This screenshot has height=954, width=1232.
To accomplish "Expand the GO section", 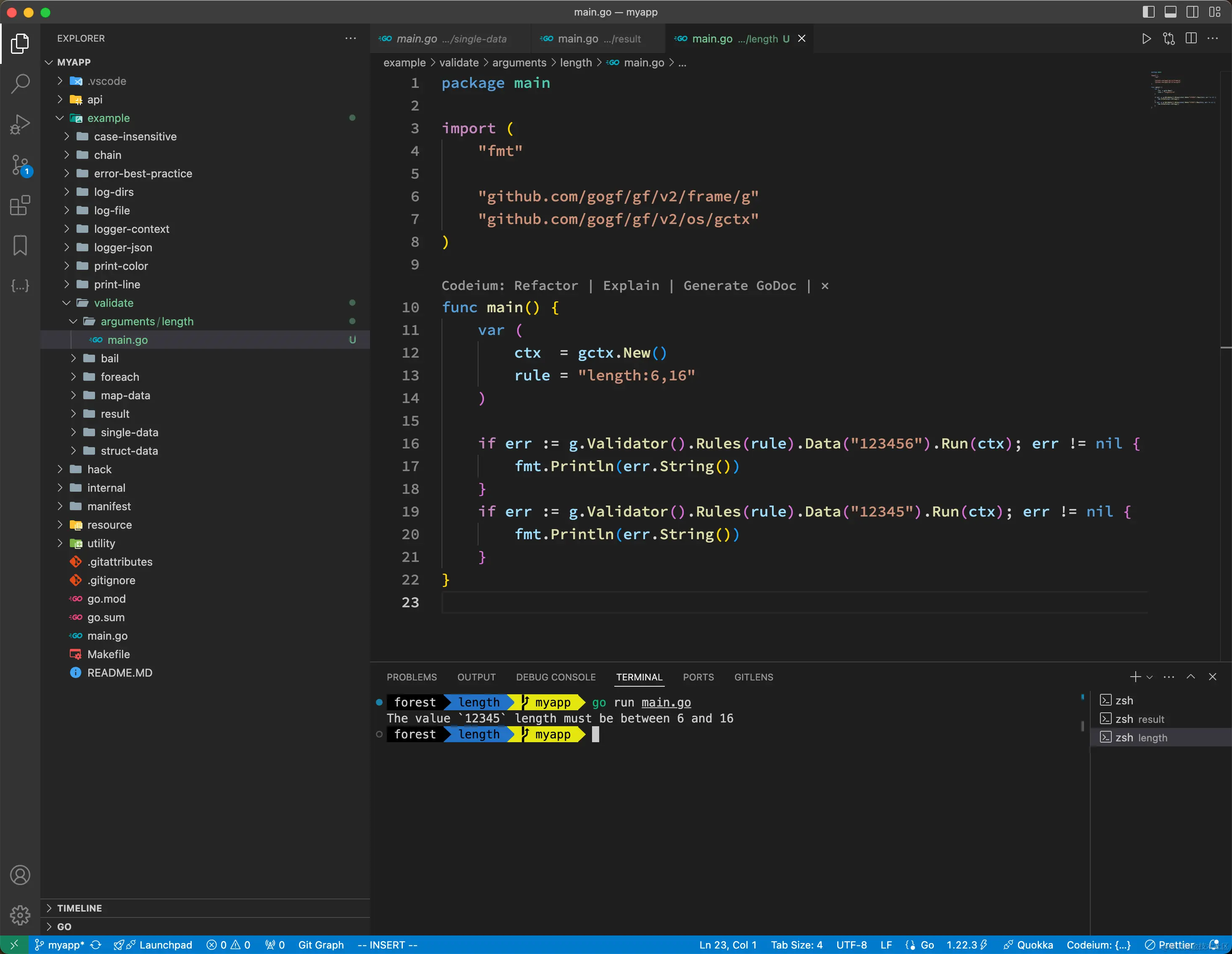I will point(205,926).
